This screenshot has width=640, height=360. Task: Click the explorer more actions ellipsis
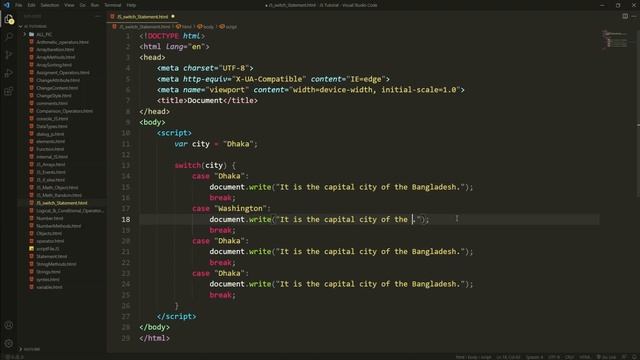click(x=98, y=16)
